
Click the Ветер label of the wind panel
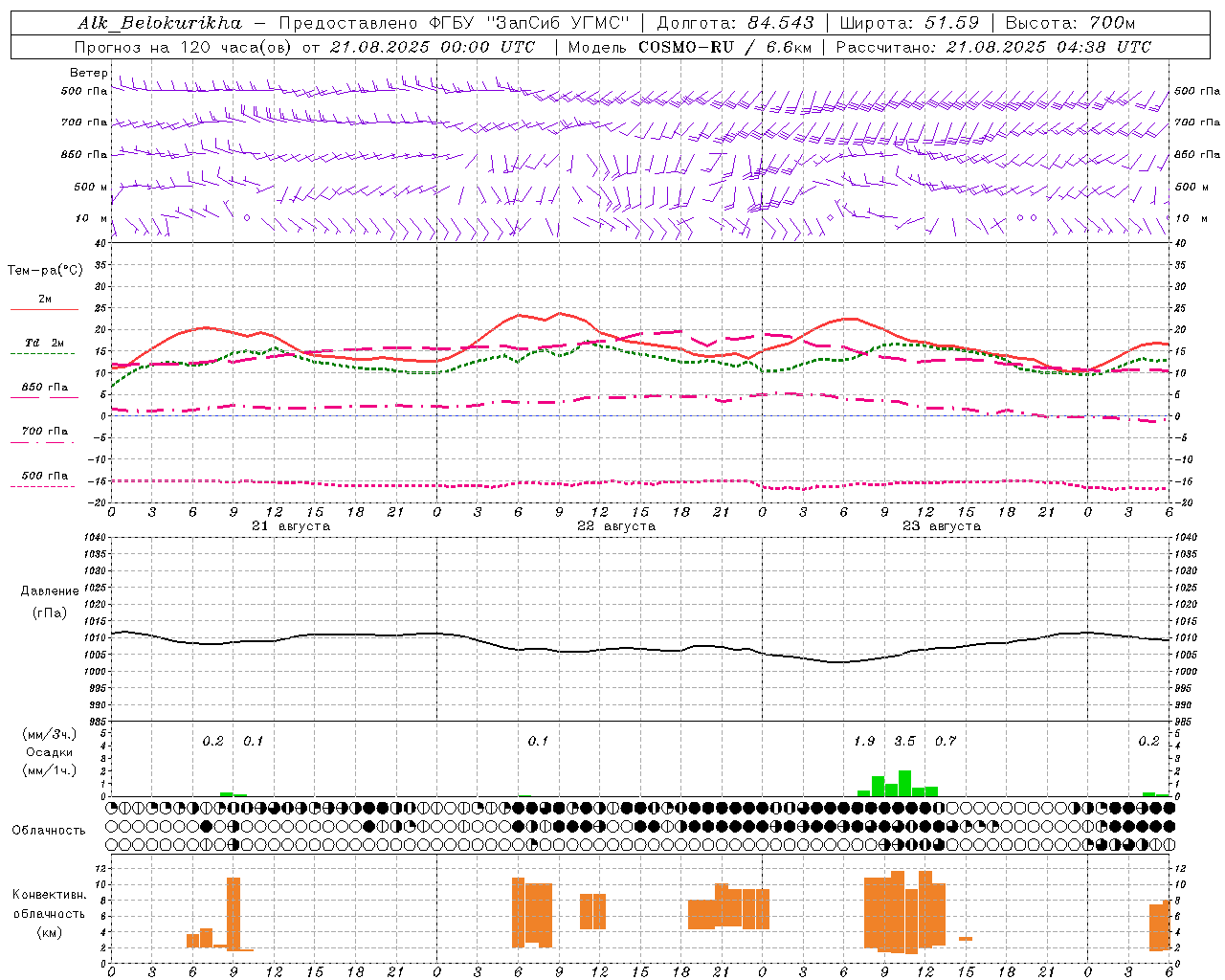[x=88, y=73]
